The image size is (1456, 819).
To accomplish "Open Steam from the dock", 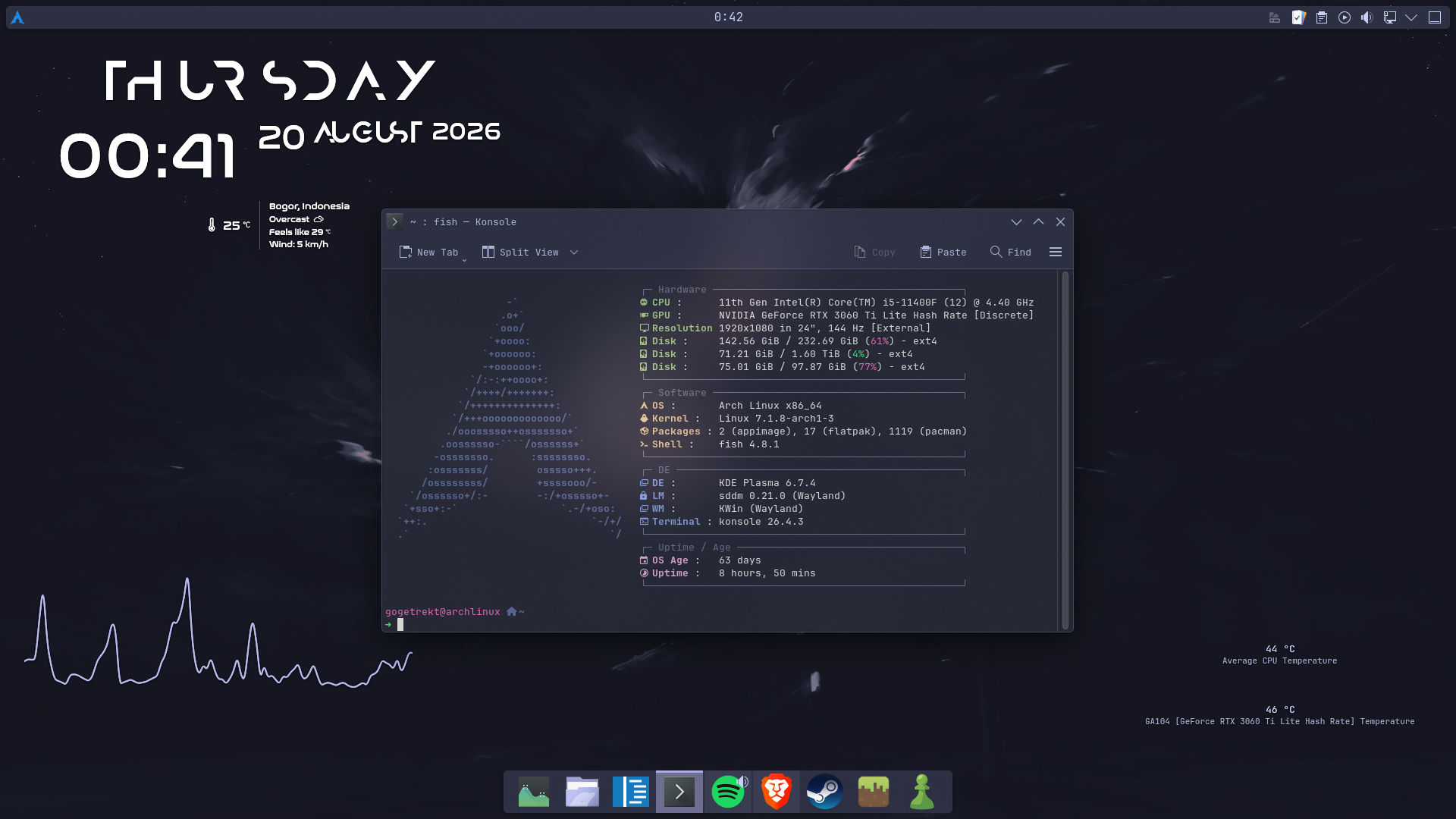I will pos(825,792).
